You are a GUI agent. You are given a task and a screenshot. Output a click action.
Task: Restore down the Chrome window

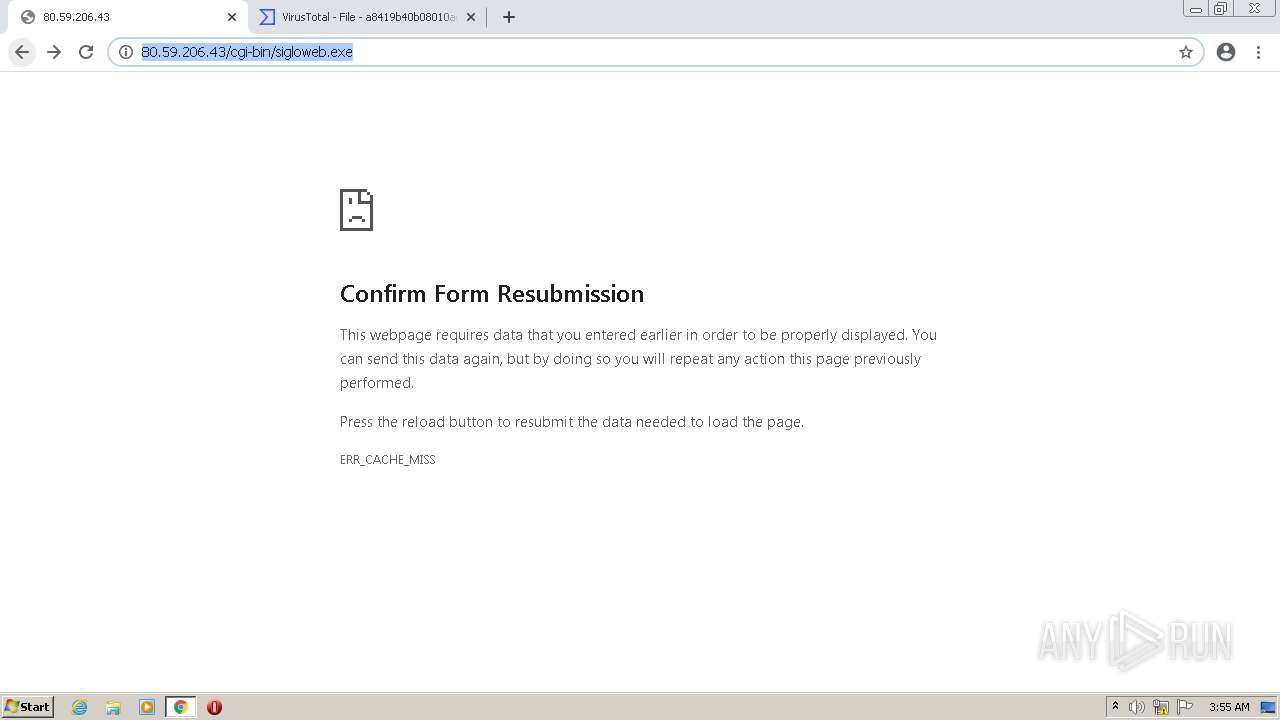(1221, 9)
